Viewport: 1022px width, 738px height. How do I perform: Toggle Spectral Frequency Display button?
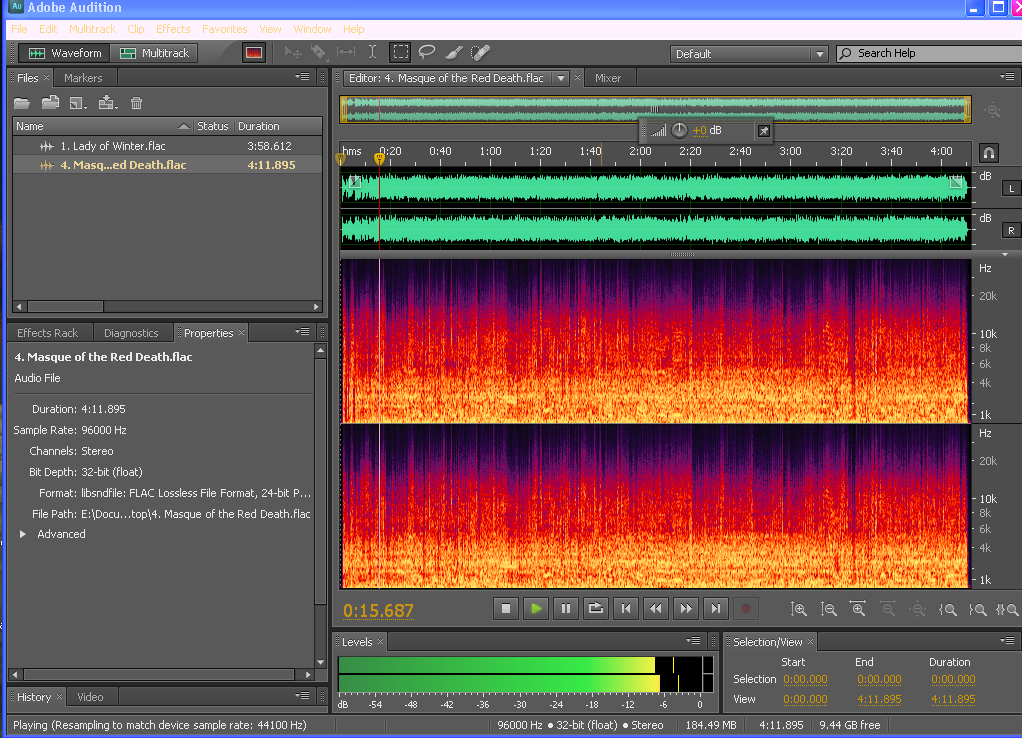254,53
